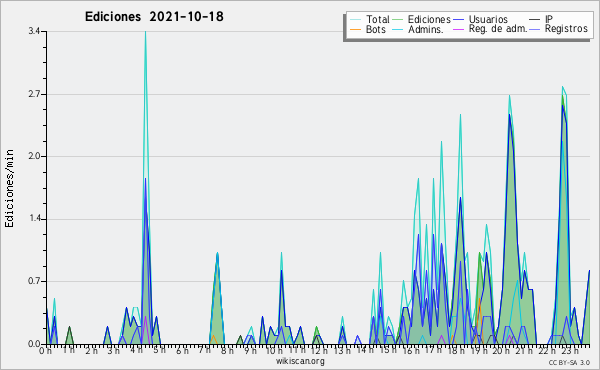Click the orange Bots legend marker
Image resolution: width=600 pixels, height=370 pixels.
355,29
